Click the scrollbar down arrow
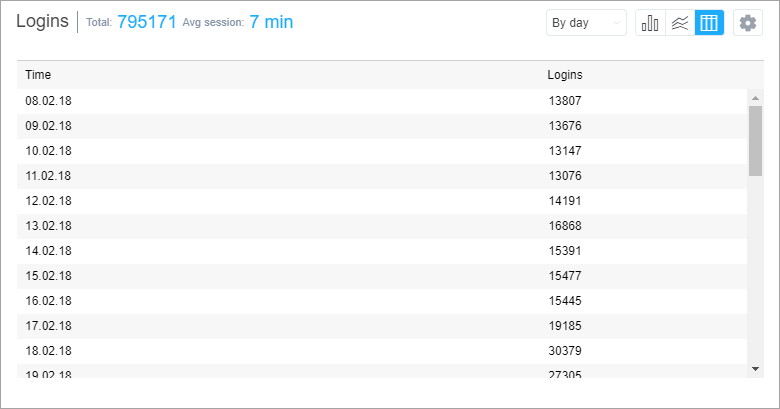Image resolution: width=780 pixels, height=409 pixels. 756,369
